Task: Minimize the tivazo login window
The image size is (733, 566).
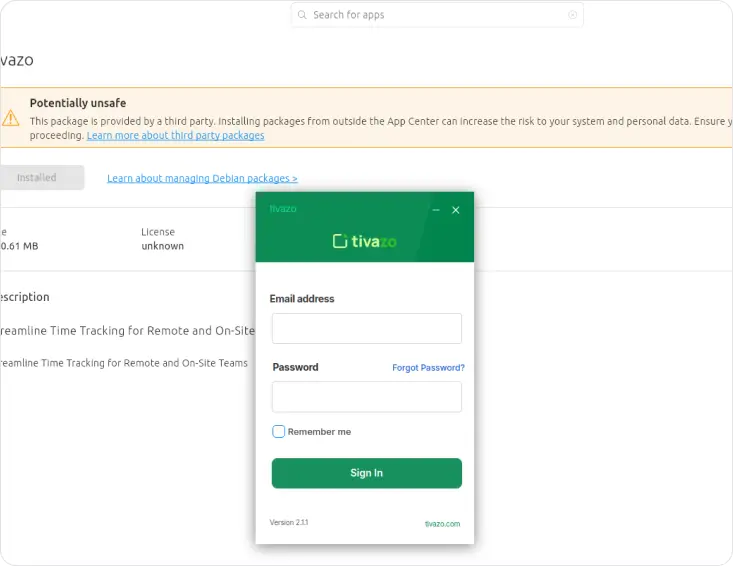Action: pos(436,210)
